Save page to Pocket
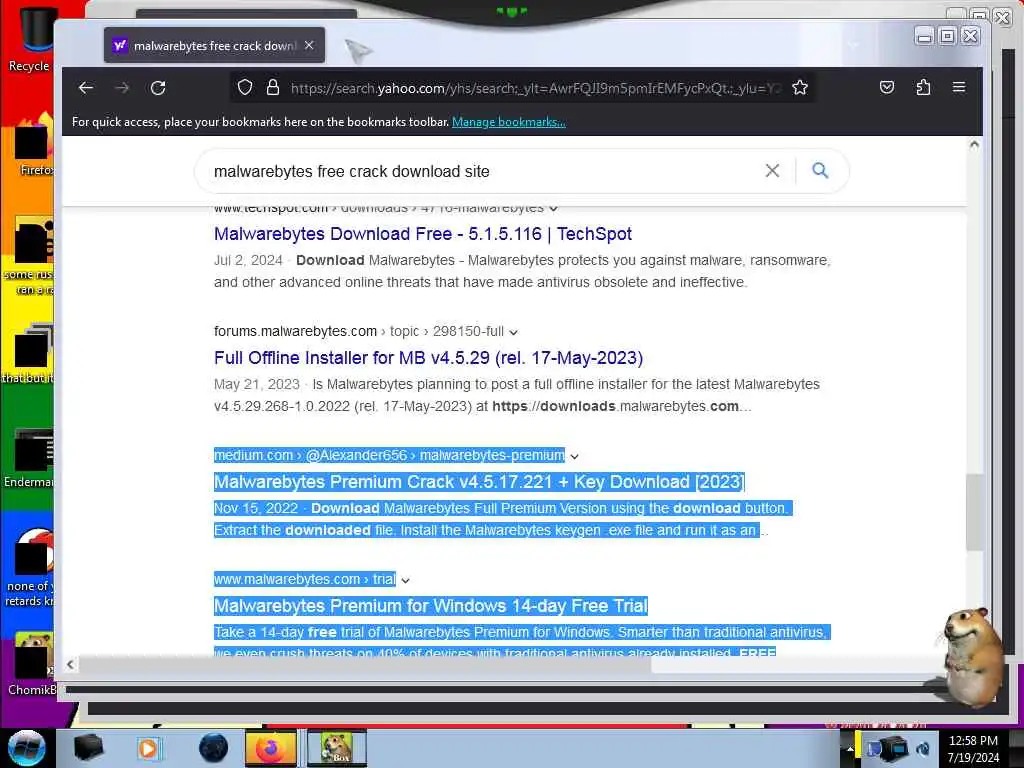 point(887,87)
